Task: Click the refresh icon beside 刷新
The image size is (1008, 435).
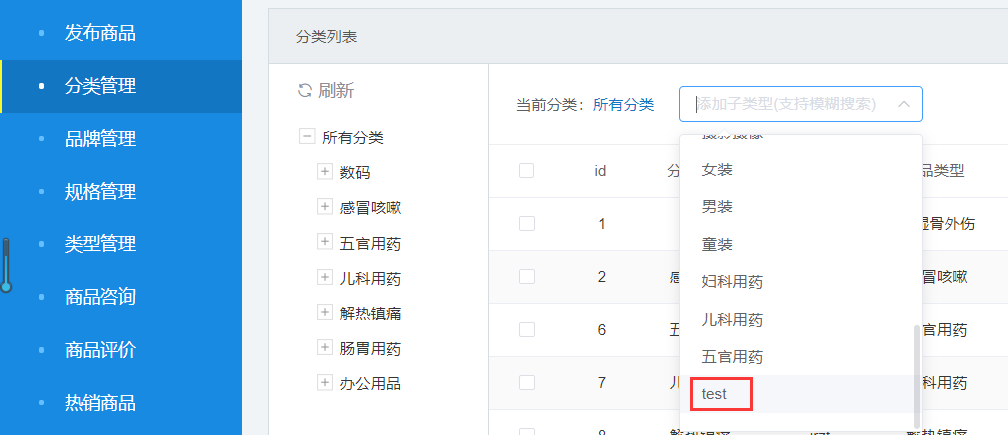Action: 305,91
